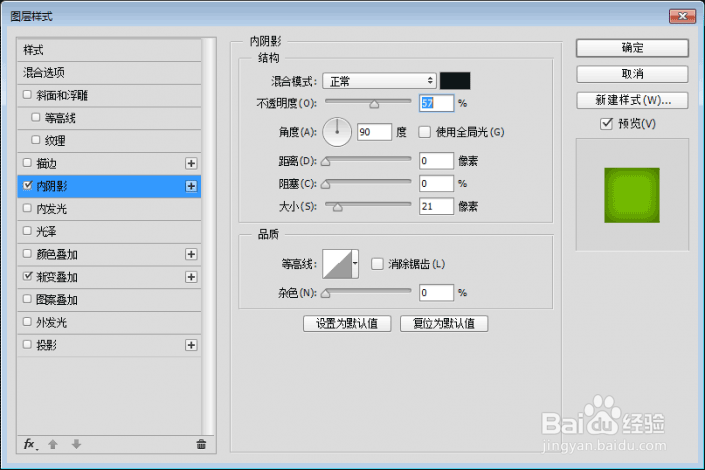Viewport: 705px width, 470px height.
Task: Click the fx add layer style icon
Action: (x=30, y=444)
